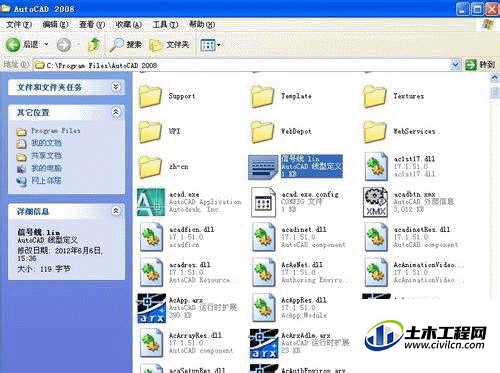Click the Go (转到) button
500x373 pixels.
[x=480, y=65]
